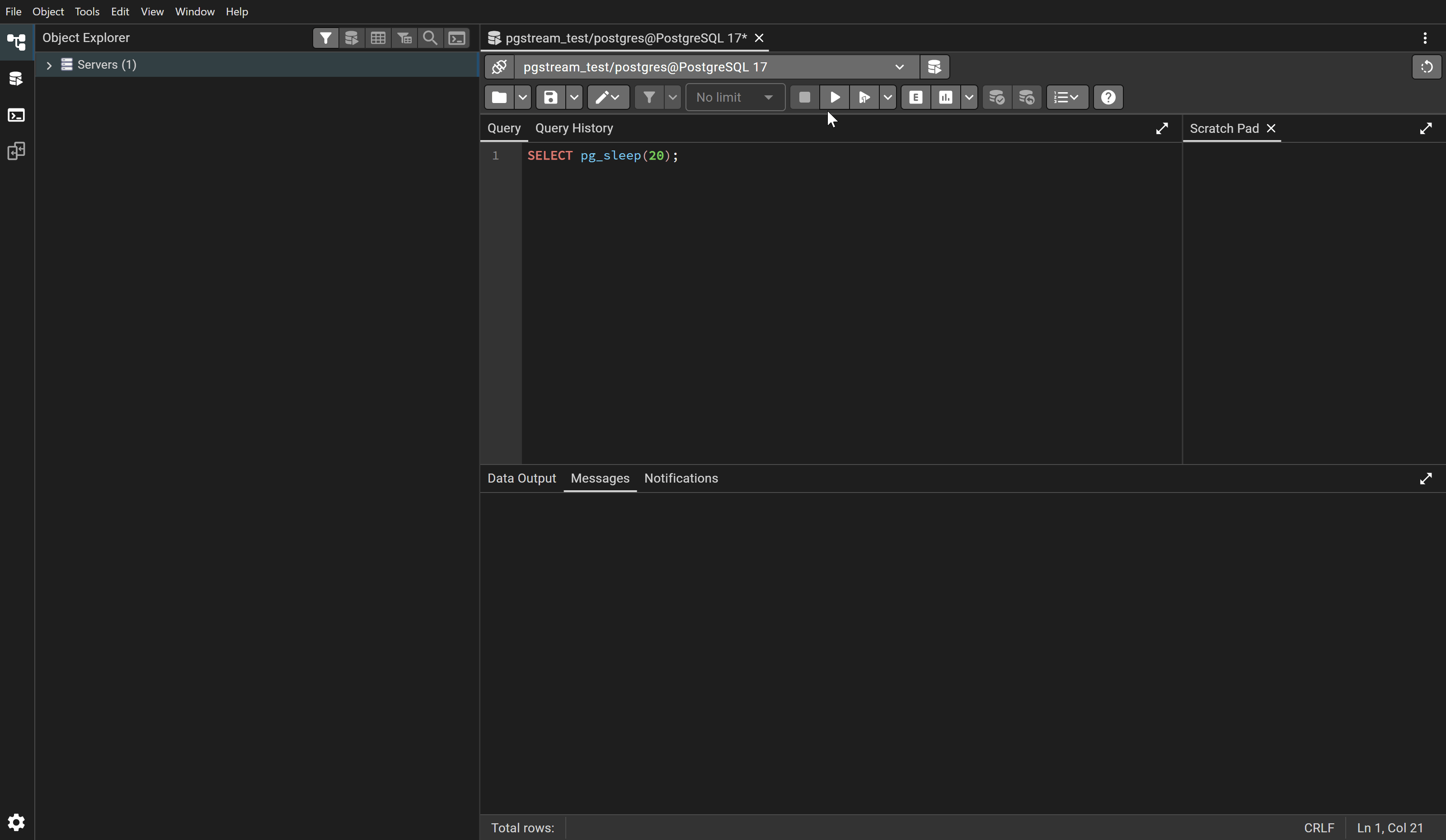Open the Execute options dropdown arrow
This screenshot has height=840, width=1446.
887,98
